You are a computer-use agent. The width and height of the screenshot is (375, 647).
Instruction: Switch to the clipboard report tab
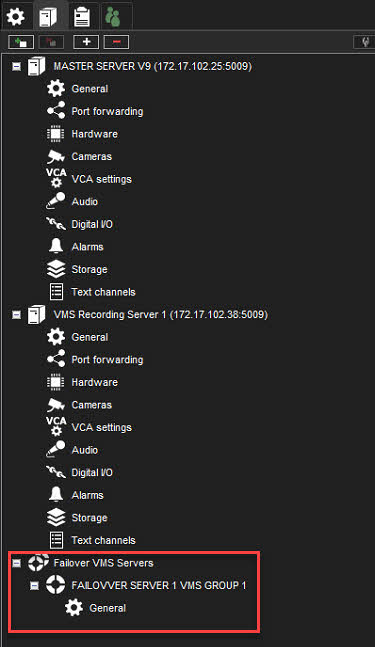tap(82, 17)
